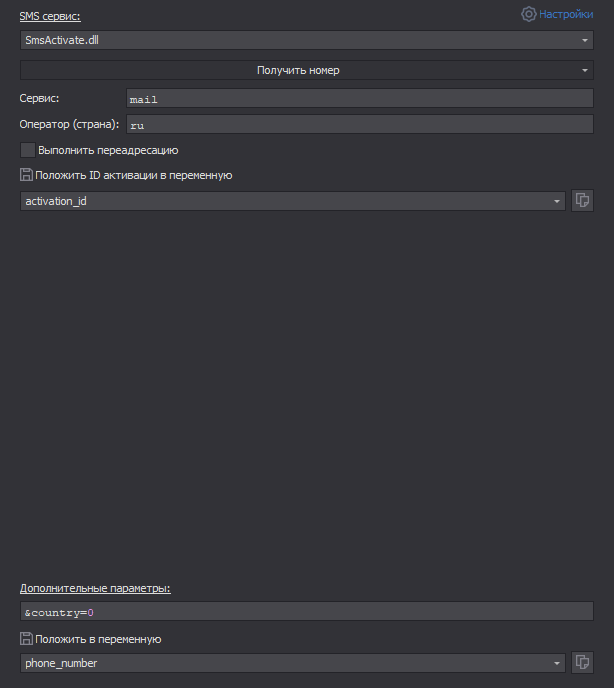This screenshot has width=614, height=688.
Task: Click the Оператор (страна) label
Action: coord(69,124)
